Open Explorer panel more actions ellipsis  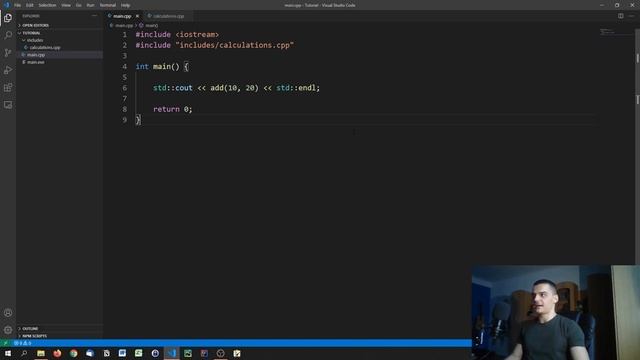tap(94, 16)
